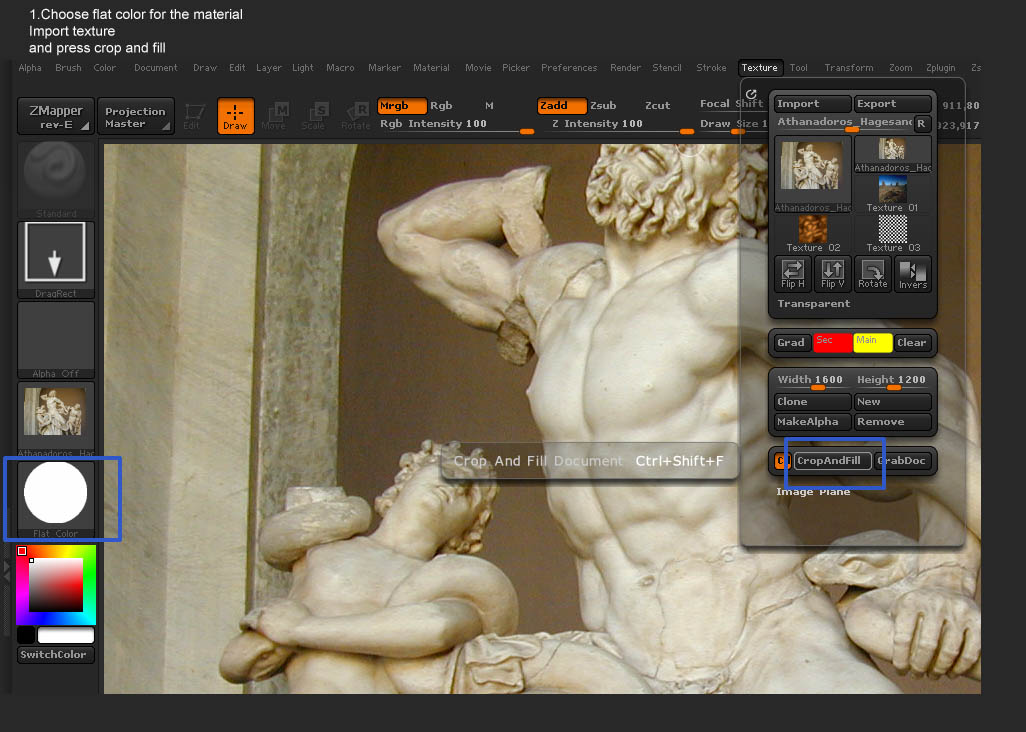
Task: Open the Zplugin menu
Action: pos(941,68)
